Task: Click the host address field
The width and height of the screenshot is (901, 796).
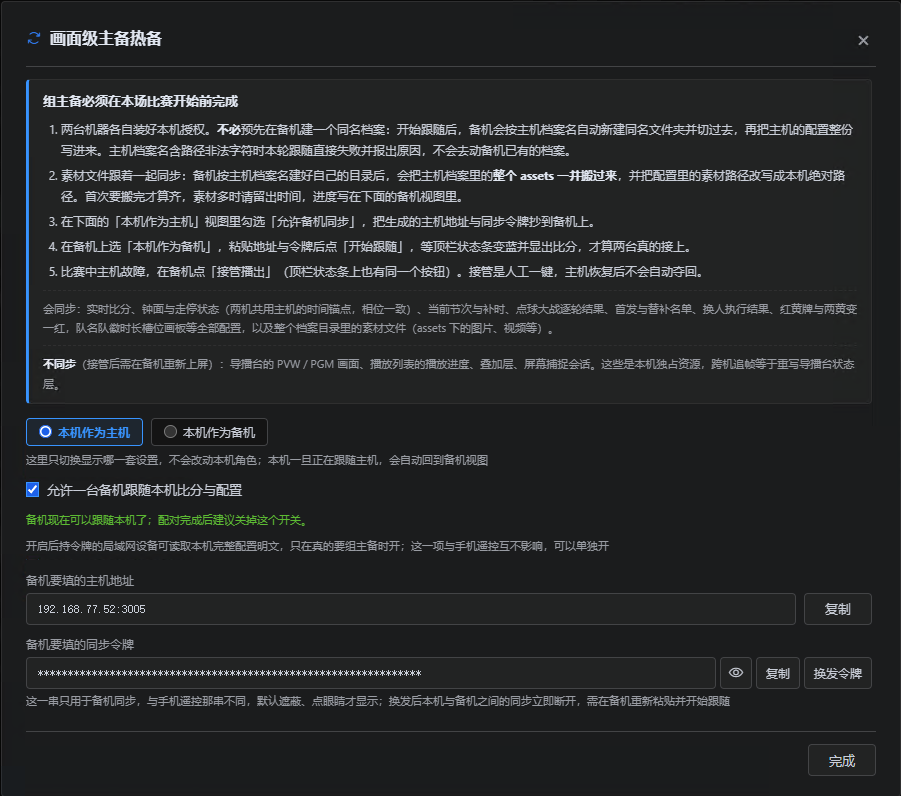Action: pyautogui.click(x=410, y=609)
